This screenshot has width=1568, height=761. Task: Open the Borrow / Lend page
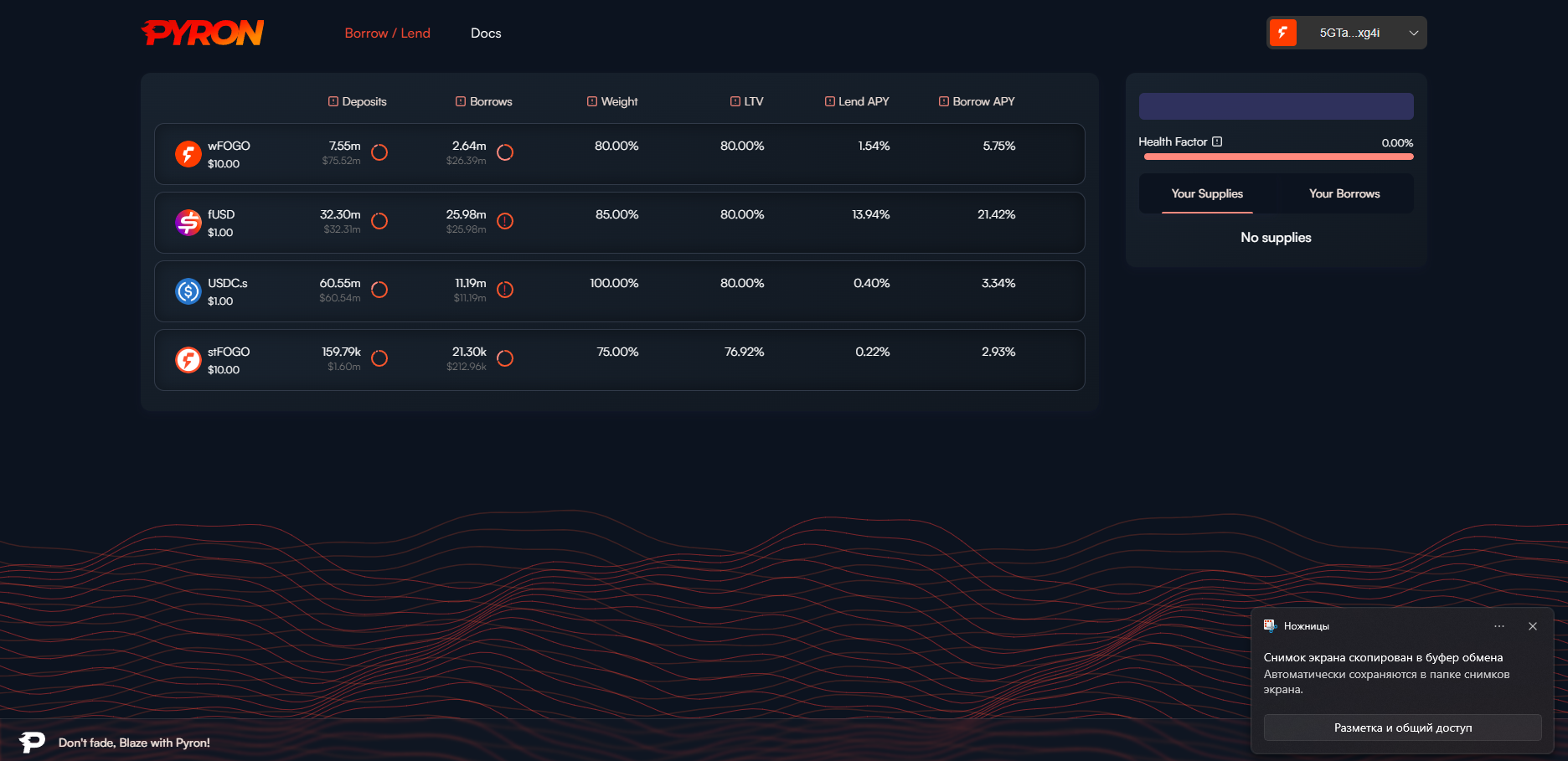[x=387, y=33]
